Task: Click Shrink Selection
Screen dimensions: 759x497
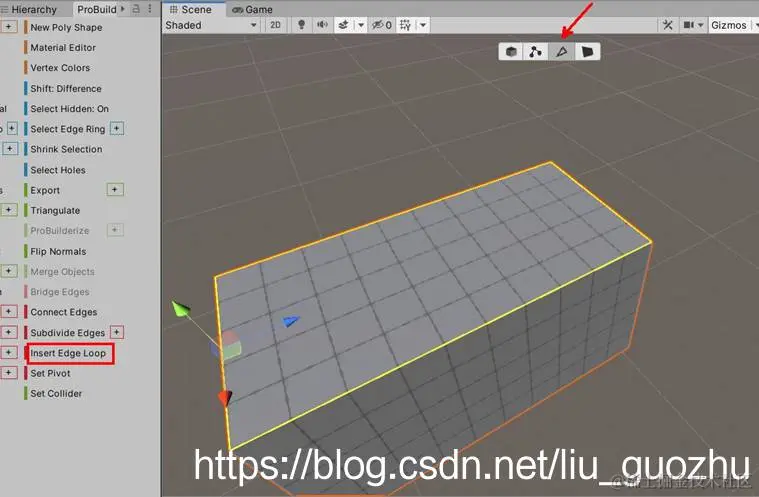Action: [66, 150]
